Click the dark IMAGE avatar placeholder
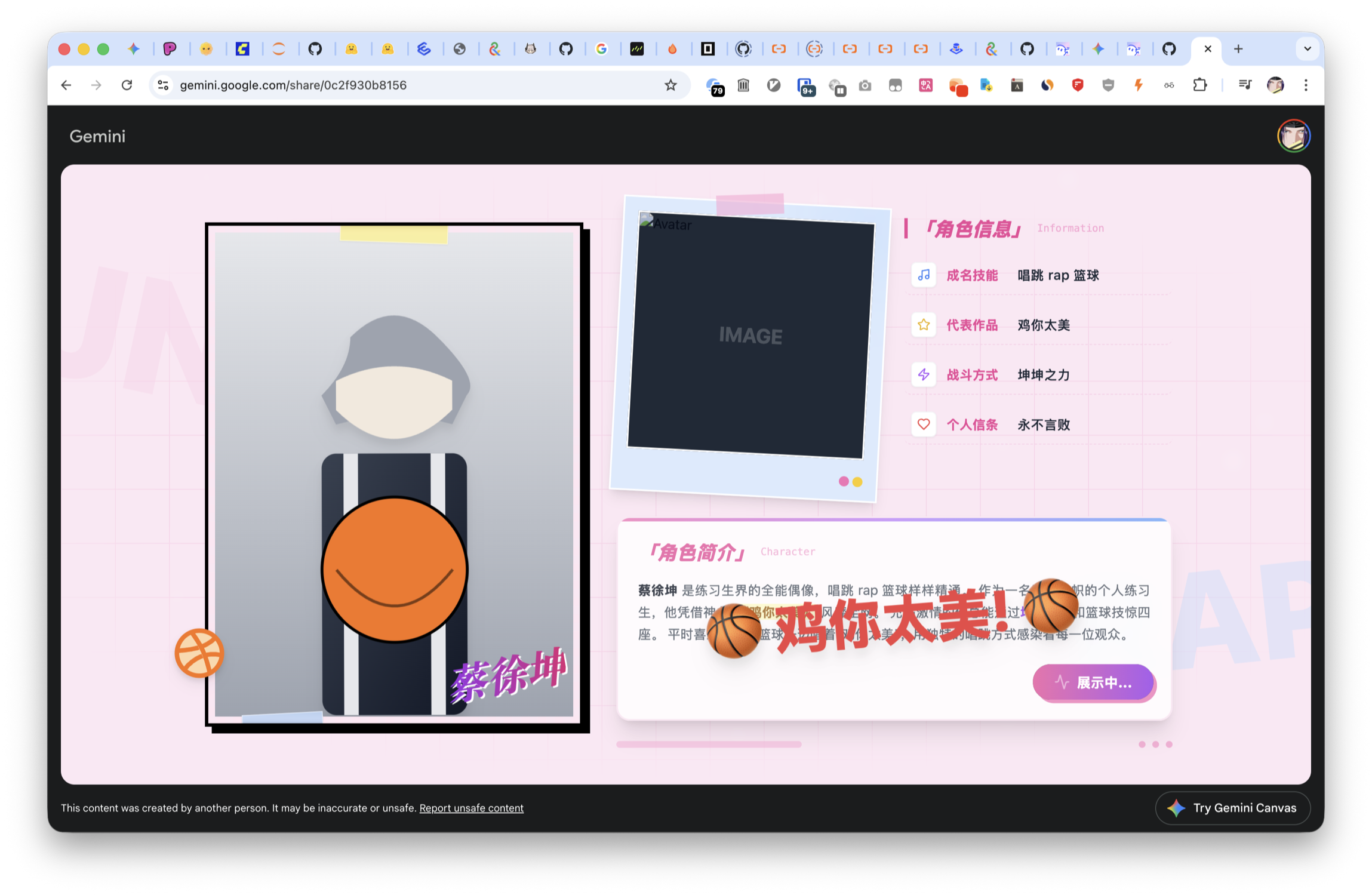Viewport: 1372px width, 895px height. tap(750, 336)
